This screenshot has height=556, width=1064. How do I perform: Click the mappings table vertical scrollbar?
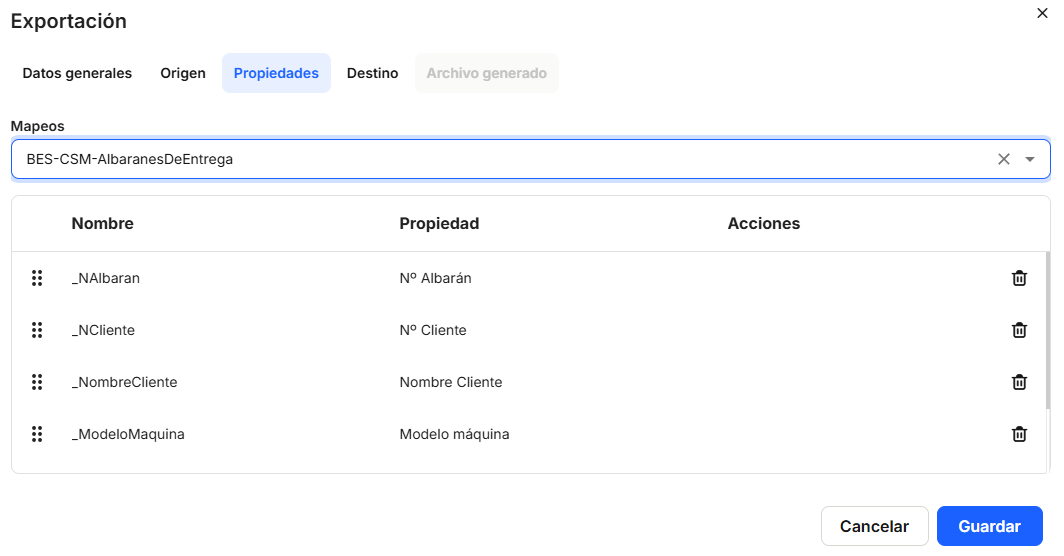coord(1047,330)
